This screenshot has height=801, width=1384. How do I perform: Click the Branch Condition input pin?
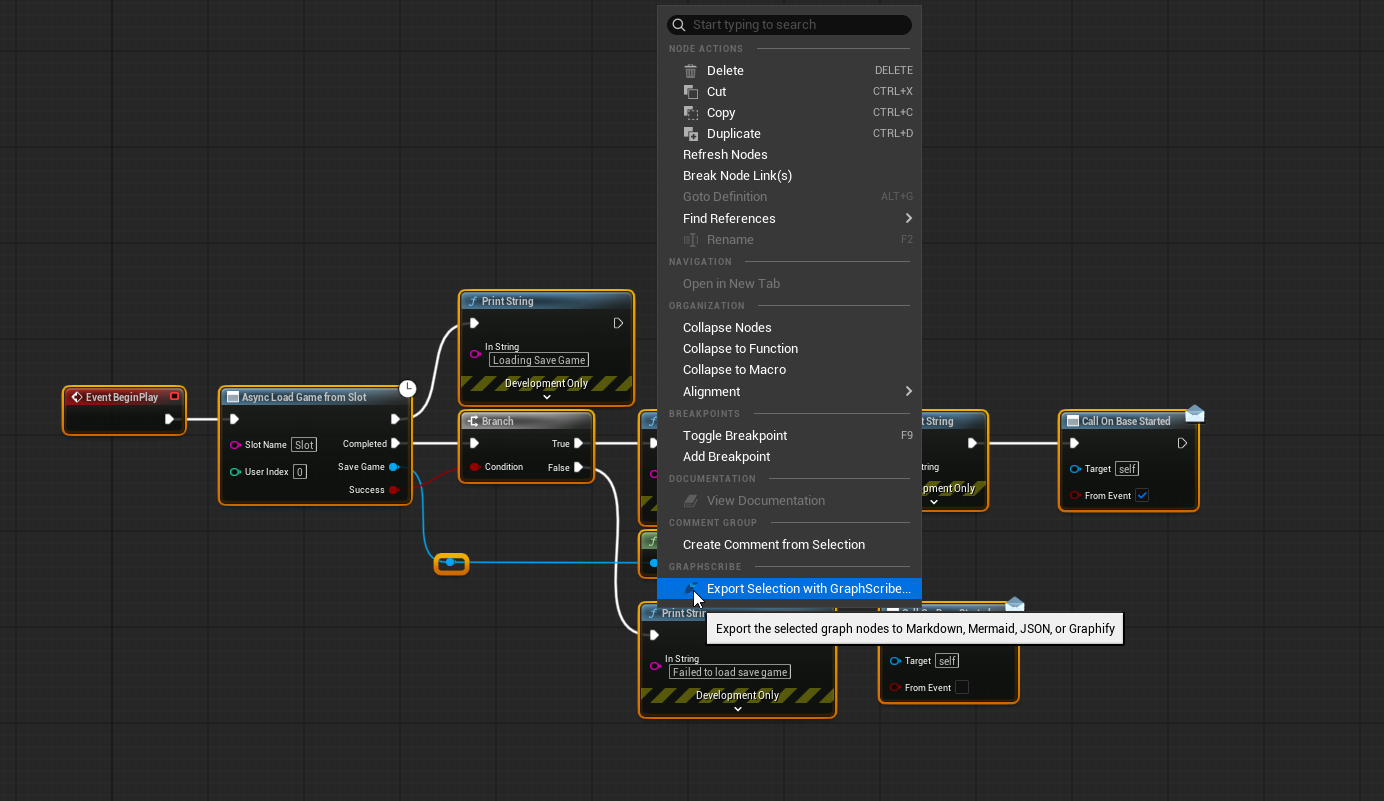pos(475,467)
